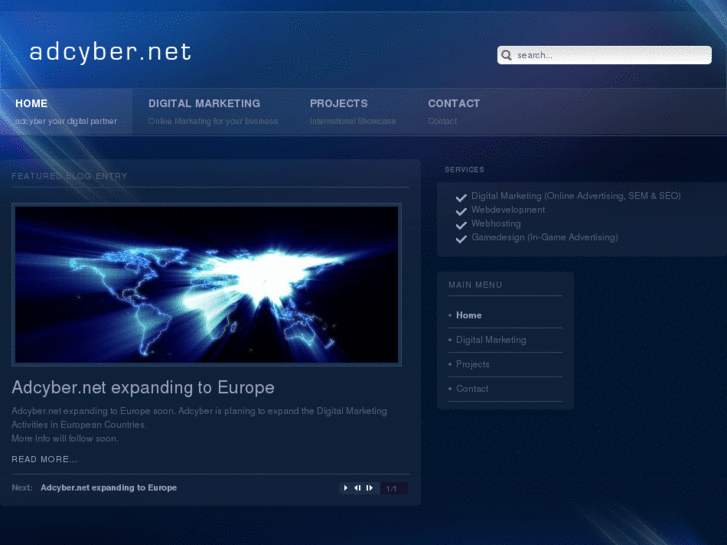Click the slideshow previous button
This screenshot has width=727, height=545.
point(357,488)
